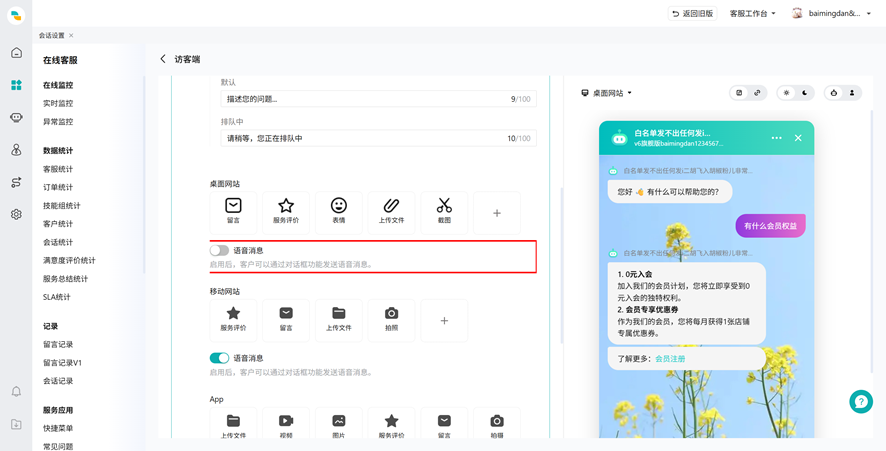Viewport: 886px width, 451px height.
Task: Switch to the 会话设置 tab
Action: tap(51, 35)
